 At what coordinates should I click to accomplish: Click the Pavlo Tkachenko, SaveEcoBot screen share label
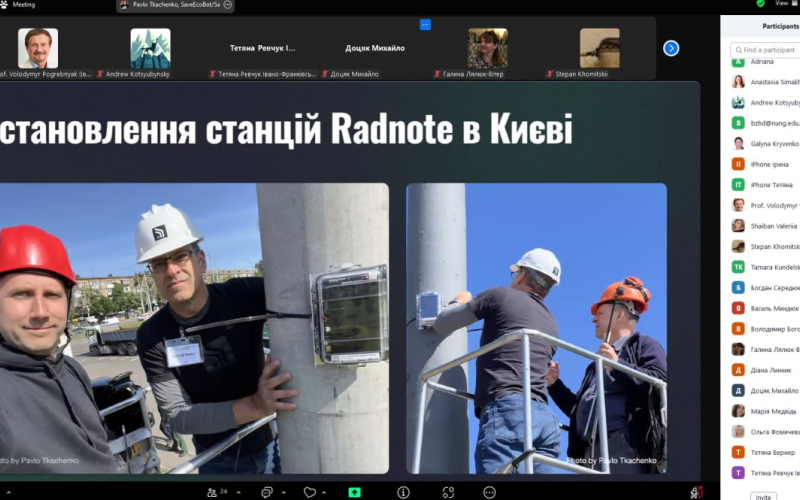175,5
